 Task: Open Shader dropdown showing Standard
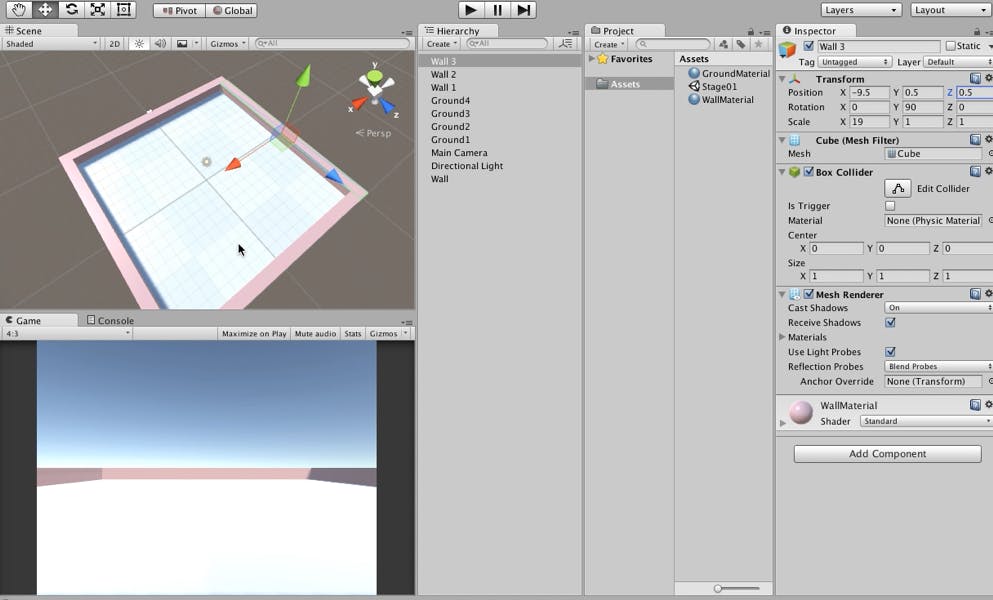click(927, 421)
